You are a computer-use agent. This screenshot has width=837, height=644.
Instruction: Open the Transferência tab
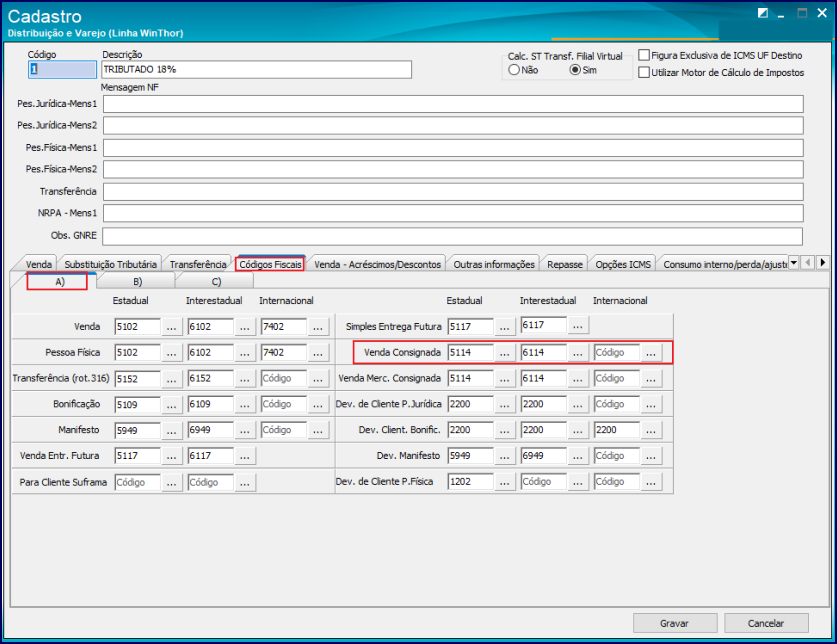(198, 264)
